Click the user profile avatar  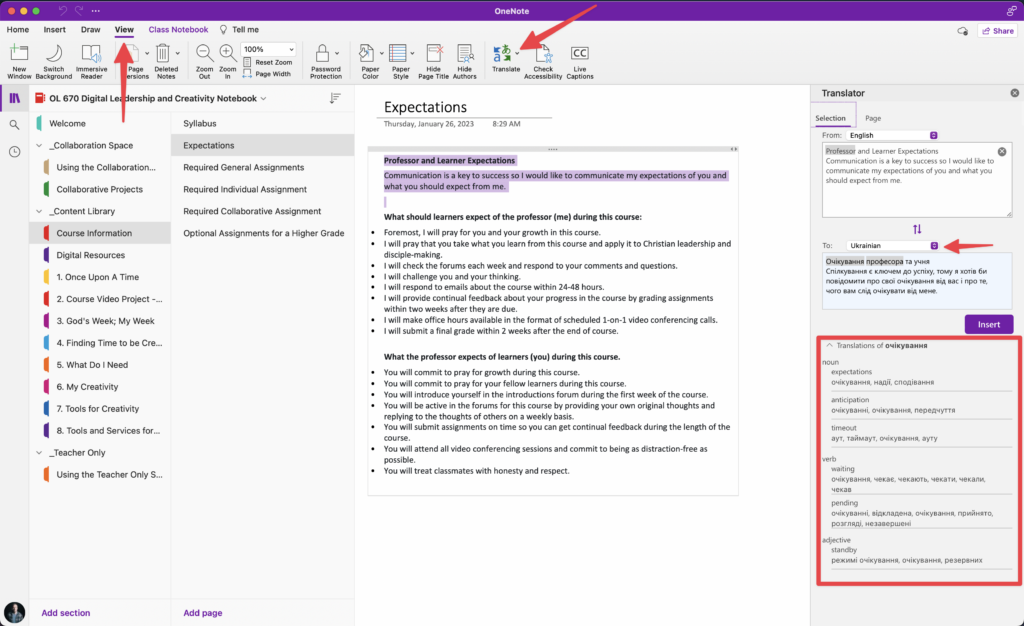pyautogui.click(x=14, y=612)
